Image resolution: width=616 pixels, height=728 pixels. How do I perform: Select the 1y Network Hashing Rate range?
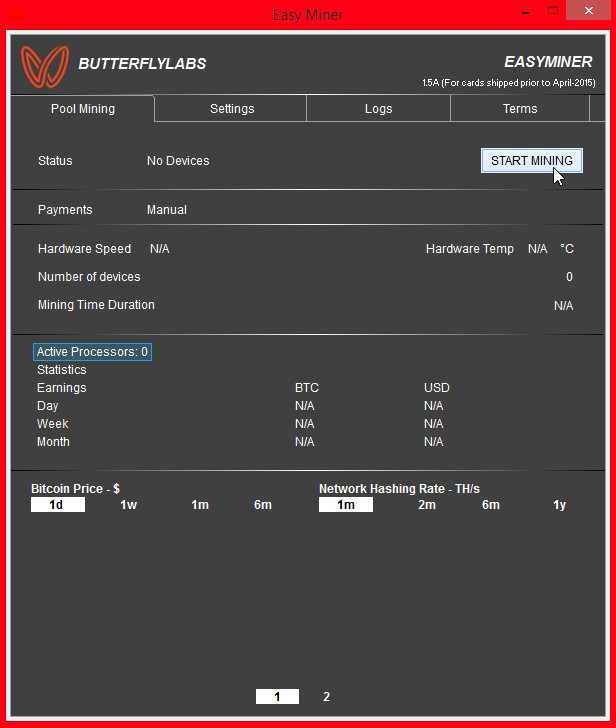tap(559, 505)
